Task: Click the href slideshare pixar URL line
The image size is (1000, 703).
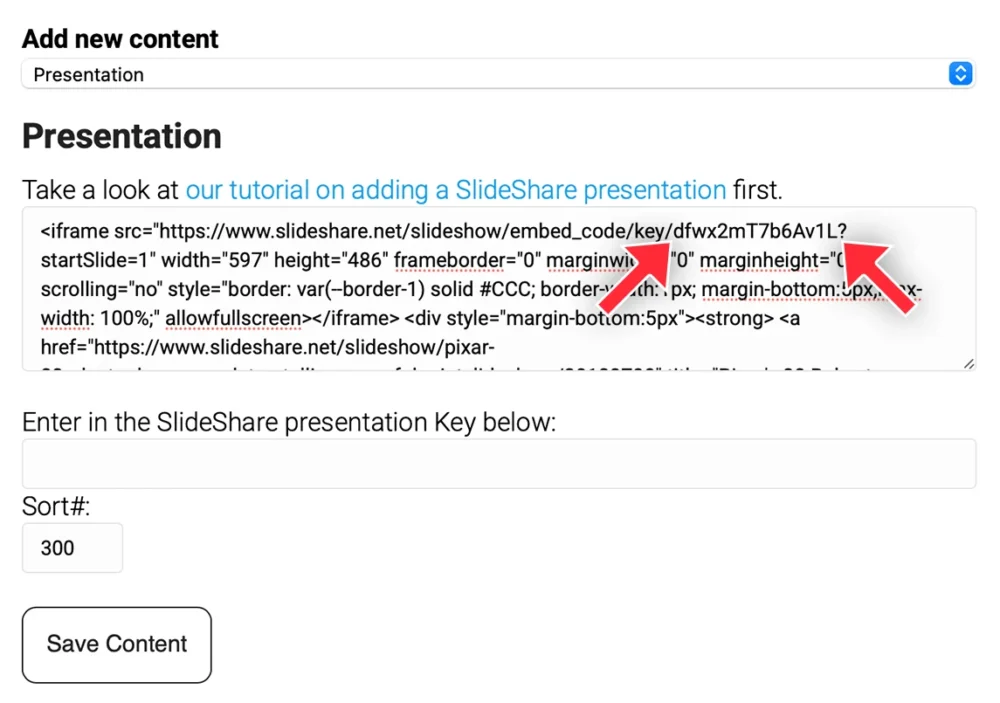Action: [x=268, y=347]
